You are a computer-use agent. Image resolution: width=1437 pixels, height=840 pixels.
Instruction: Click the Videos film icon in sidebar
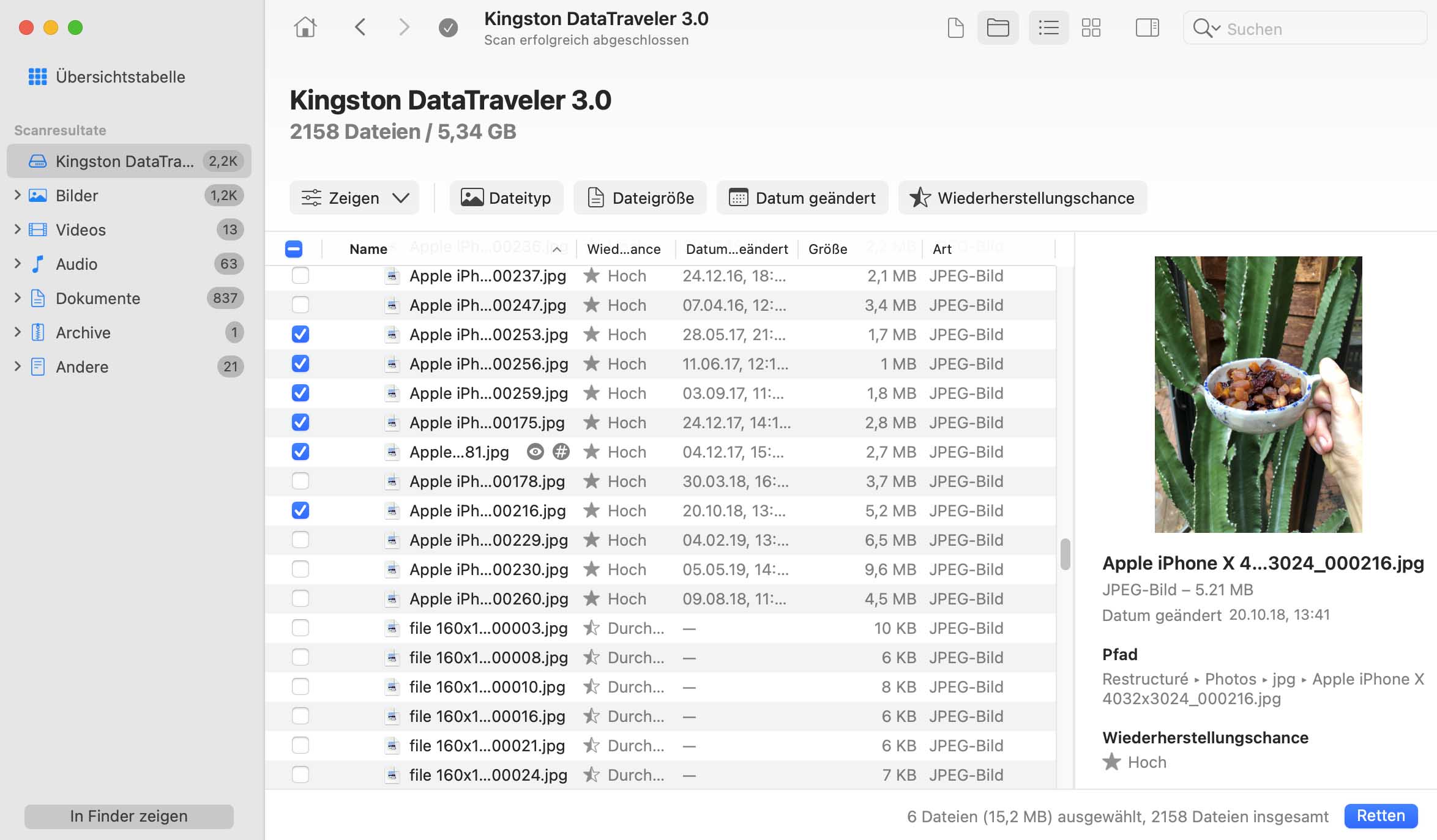coord(38,229)
